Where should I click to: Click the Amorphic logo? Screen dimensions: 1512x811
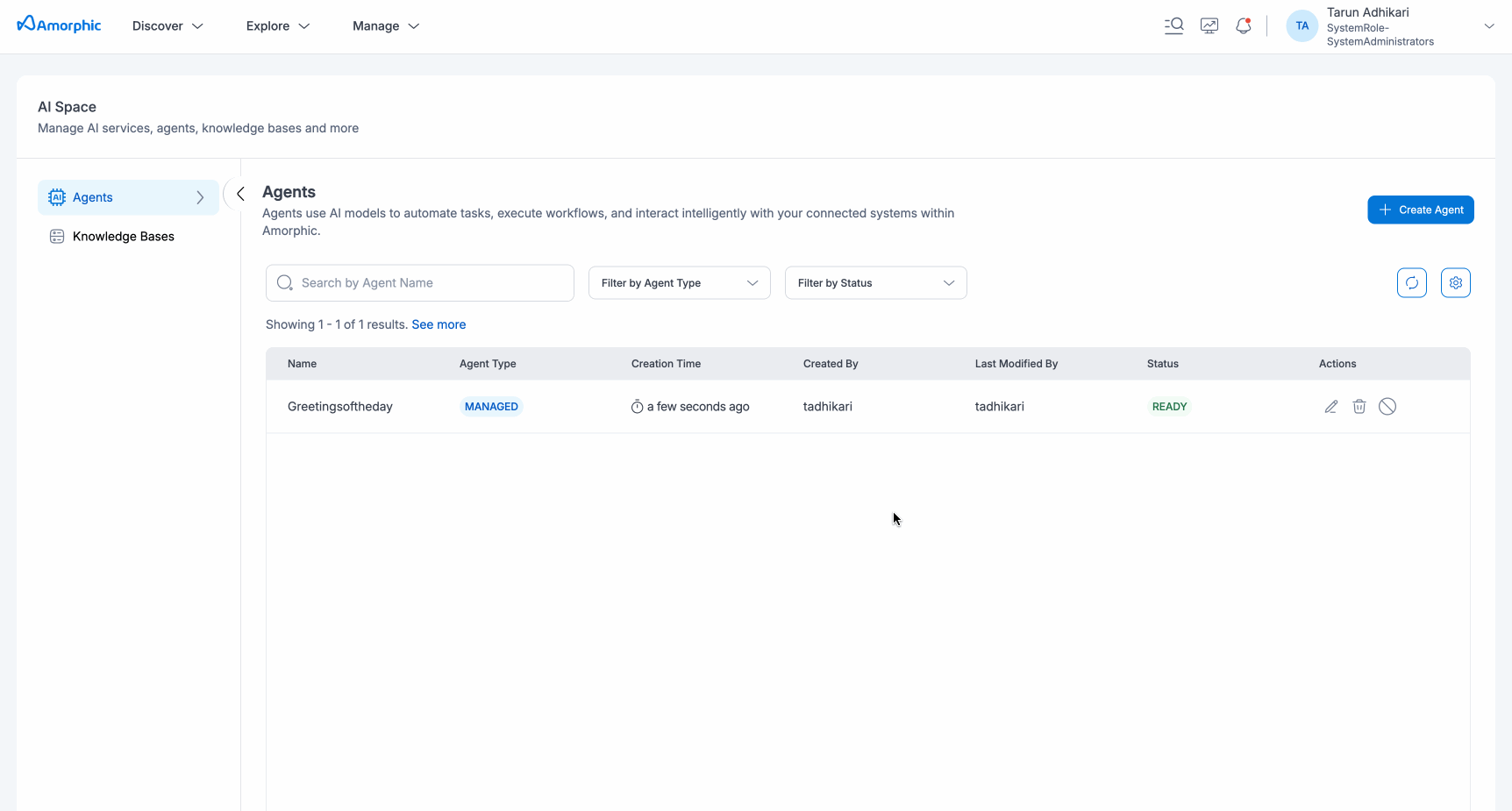(60, 25)
